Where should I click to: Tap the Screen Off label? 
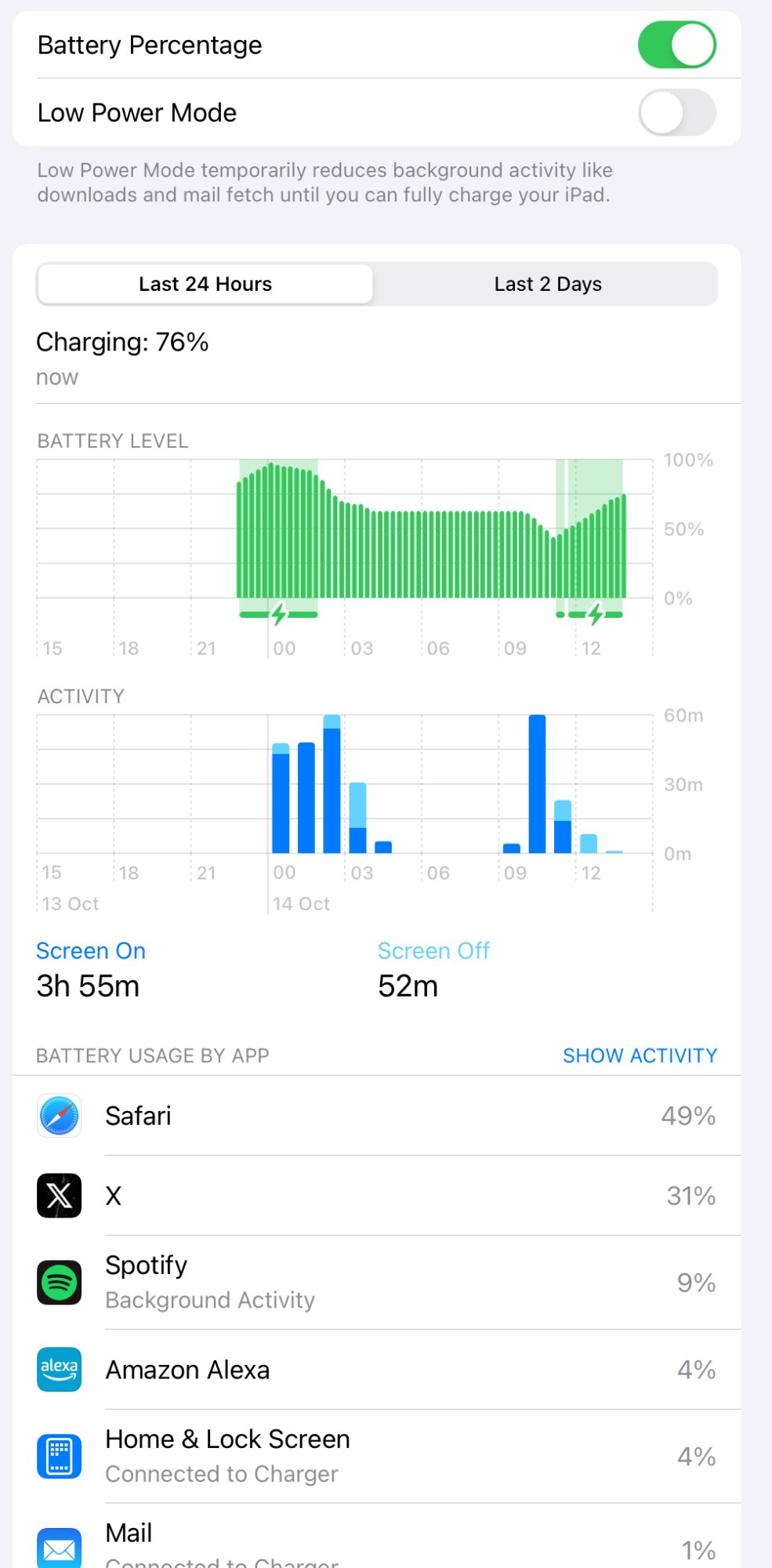point(433,950)
